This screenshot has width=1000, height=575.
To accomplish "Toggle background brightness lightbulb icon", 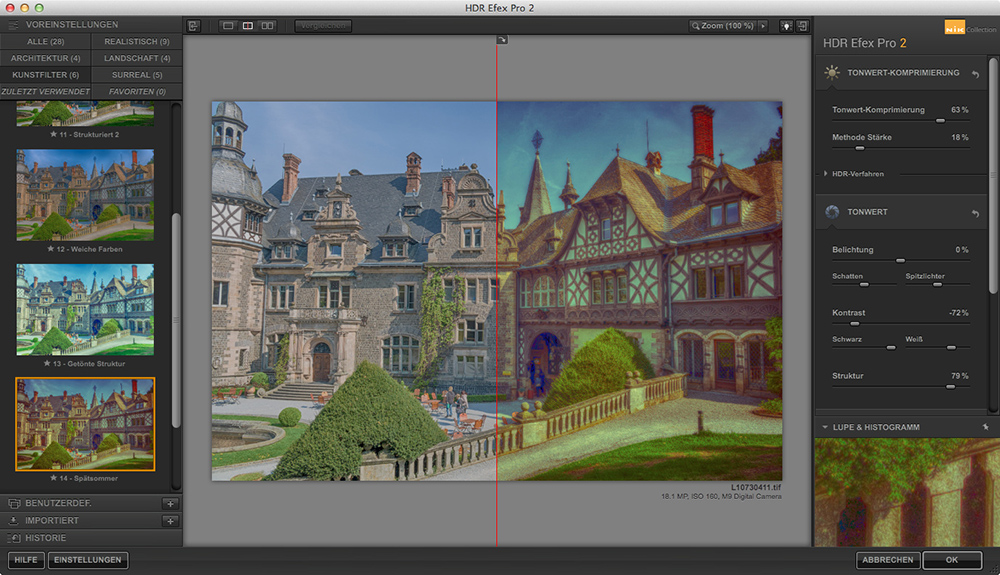I will tap(787, 25).
